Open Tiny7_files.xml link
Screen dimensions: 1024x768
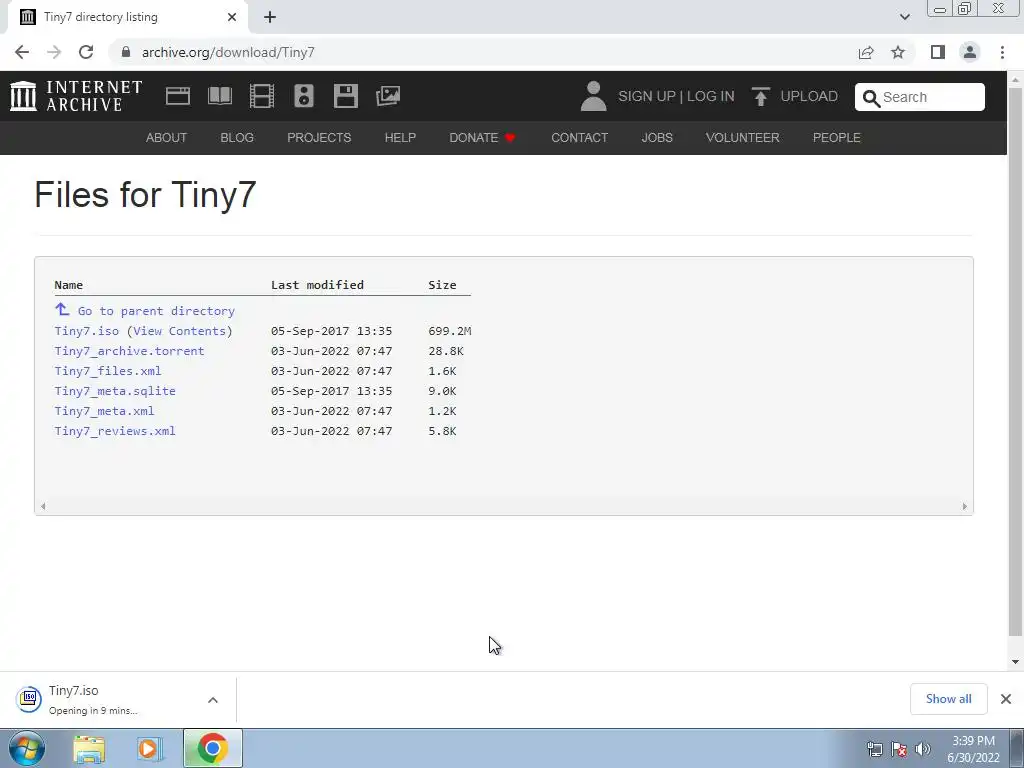coord(108,371)
